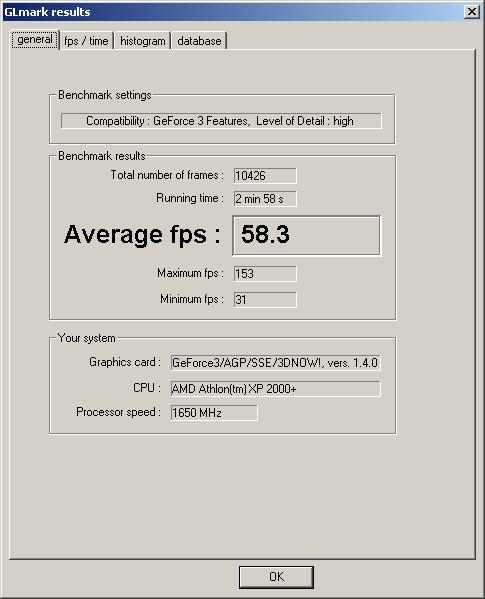The height and width of the screenshot is (599, 485).
Task: Click the Compatibility settings text box
Action: [221, 121]
